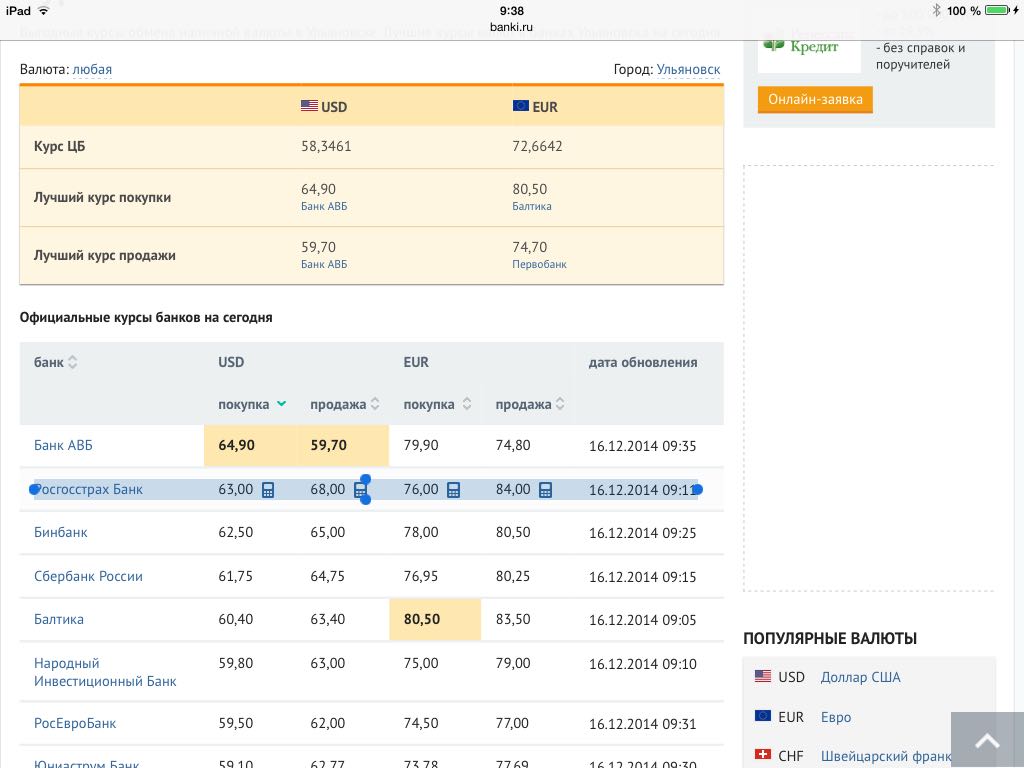This screenshot has height=768, width=1024.
Task: Select the 'дата обновления' column header
Action: pyautogui.click(x=643, y=362)
